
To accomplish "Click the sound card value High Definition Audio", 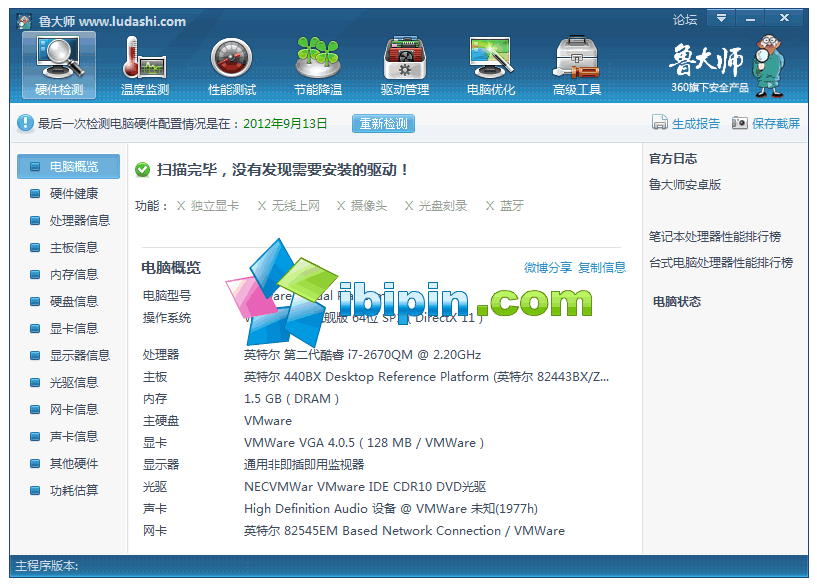I will pos(391,509).
